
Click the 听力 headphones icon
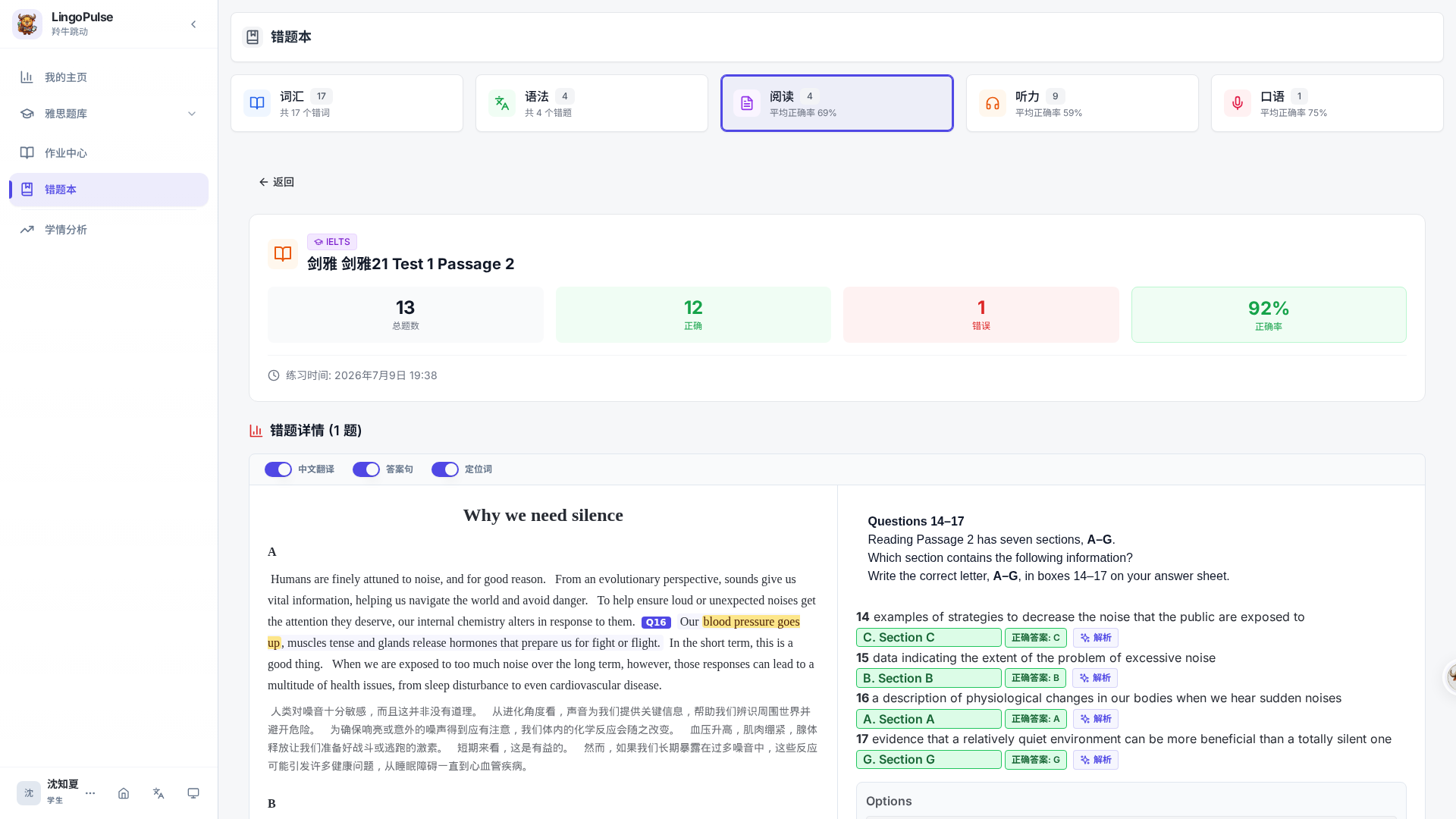(992, 103)
